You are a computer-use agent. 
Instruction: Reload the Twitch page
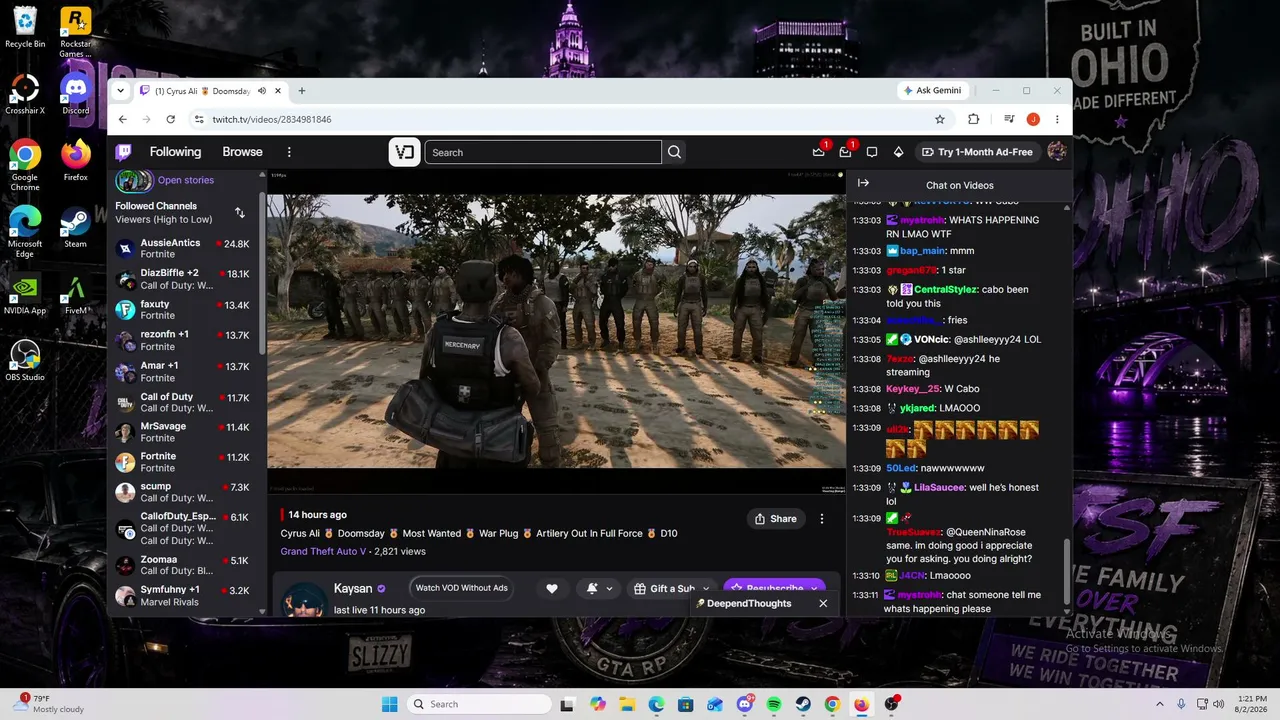(170, 119)
